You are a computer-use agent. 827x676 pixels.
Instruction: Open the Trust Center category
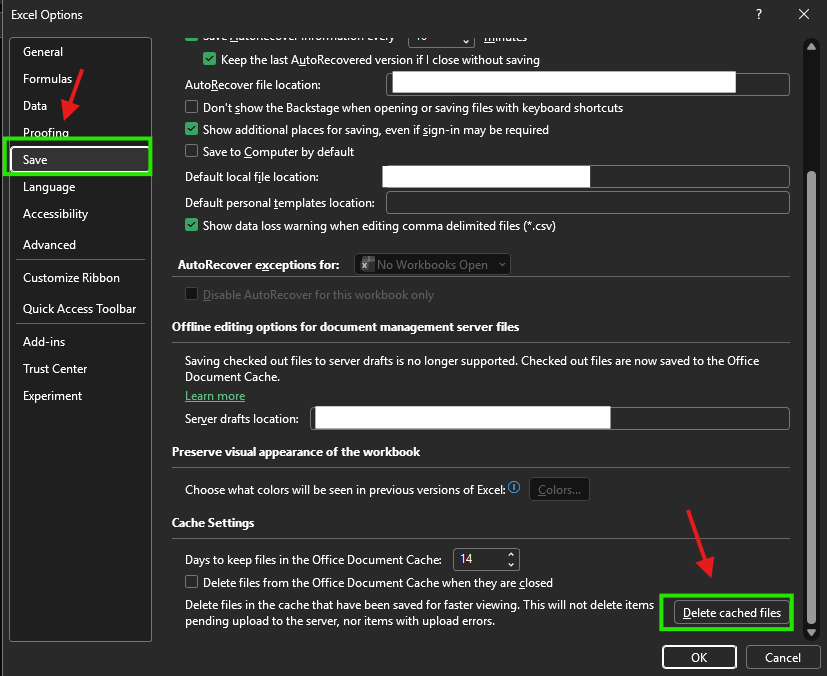(x=55, y=369)
